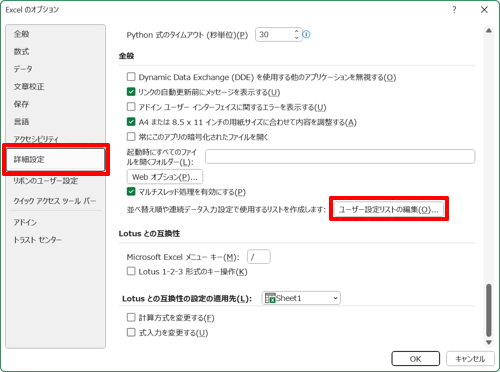The height and width of the screenshot is (372, 500).
Task: Click the vertical scrollbar thumb
Action: click(x=489, y=310)
